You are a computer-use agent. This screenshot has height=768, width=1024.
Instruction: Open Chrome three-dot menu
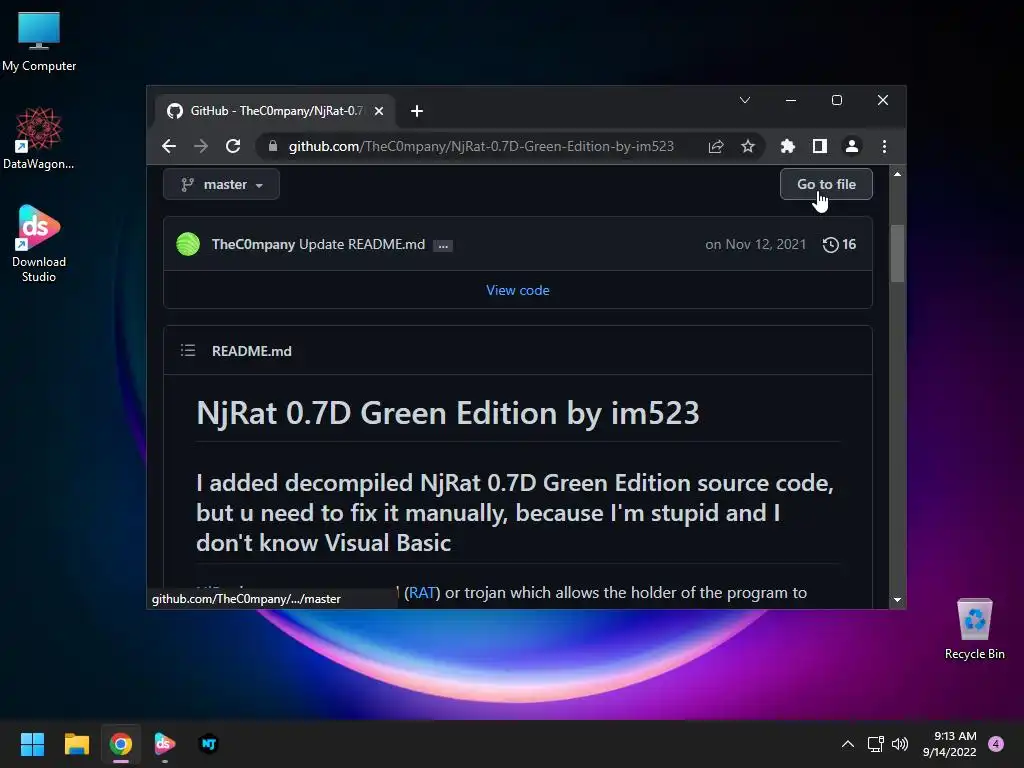pos(884,146)
